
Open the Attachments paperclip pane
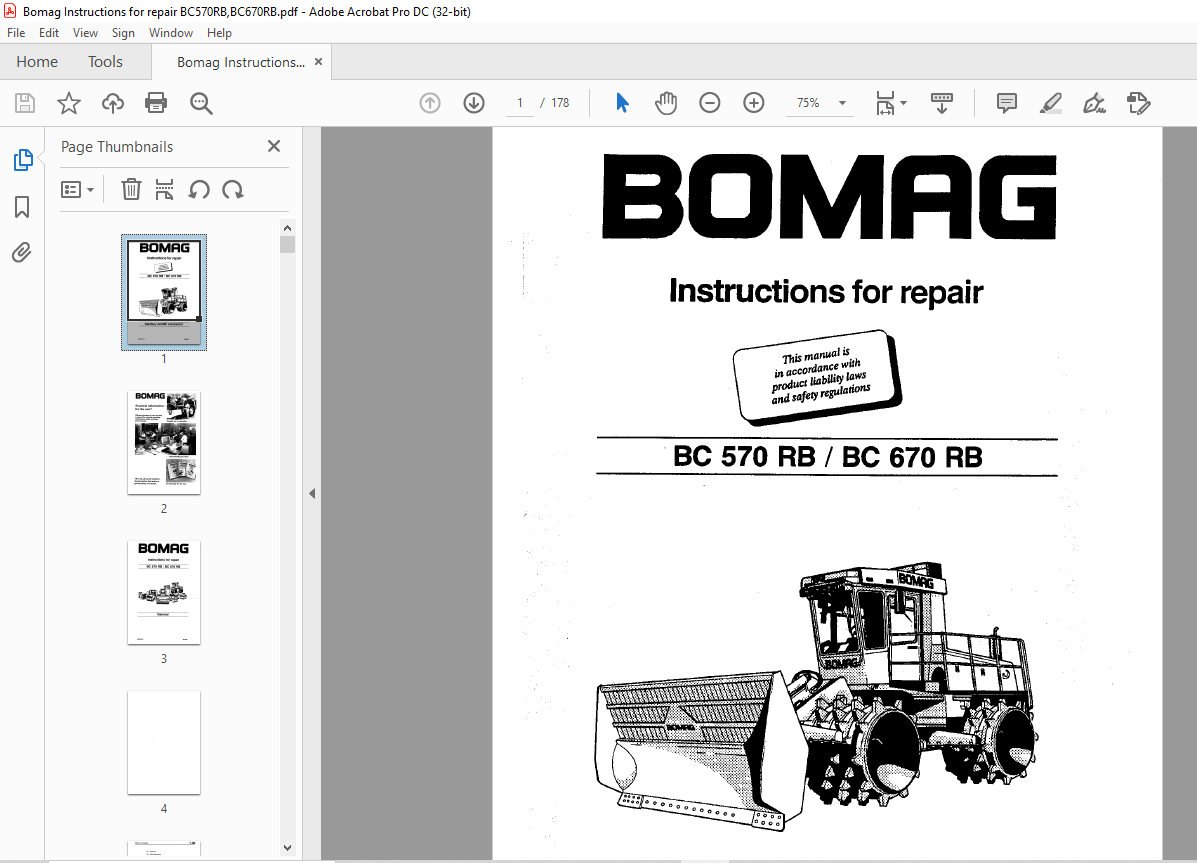[22, 253]
